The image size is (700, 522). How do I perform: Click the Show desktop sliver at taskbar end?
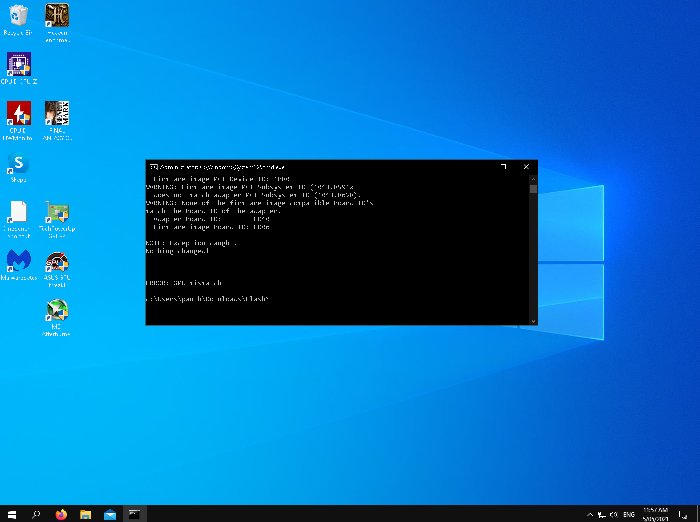[x=698, y=514]
